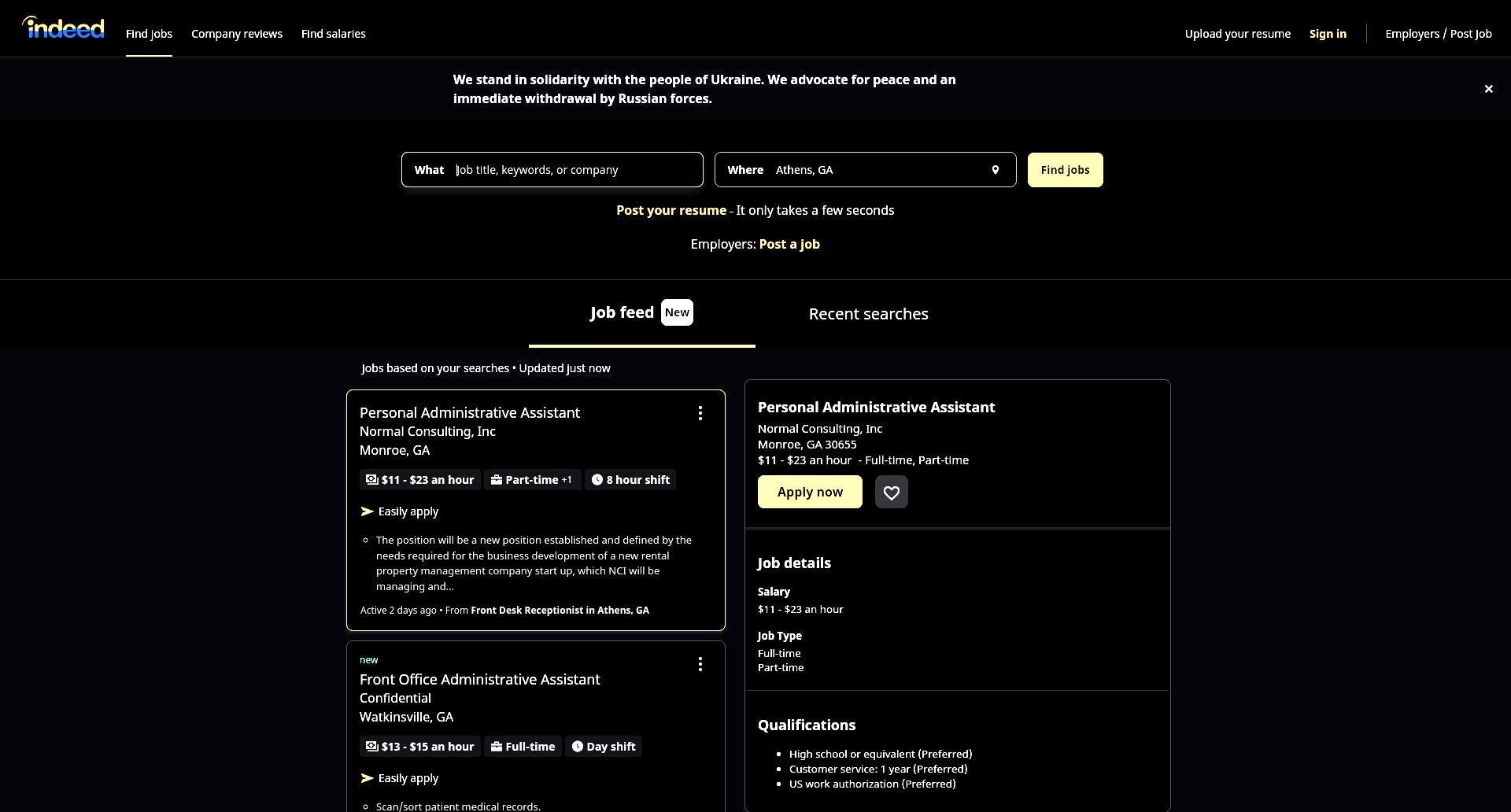Click the Apply now button
1511x812 pixels.
[x=810, y=492]
